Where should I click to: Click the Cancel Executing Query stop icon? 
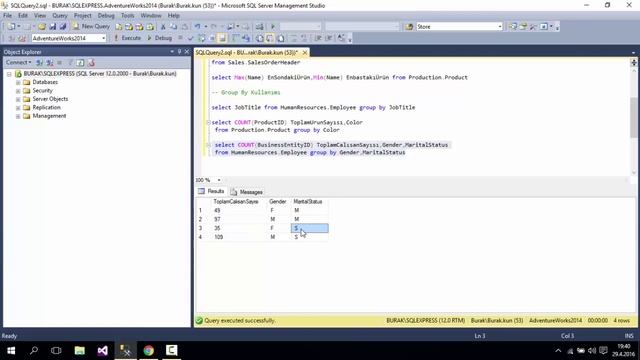(x=180, y=38)
